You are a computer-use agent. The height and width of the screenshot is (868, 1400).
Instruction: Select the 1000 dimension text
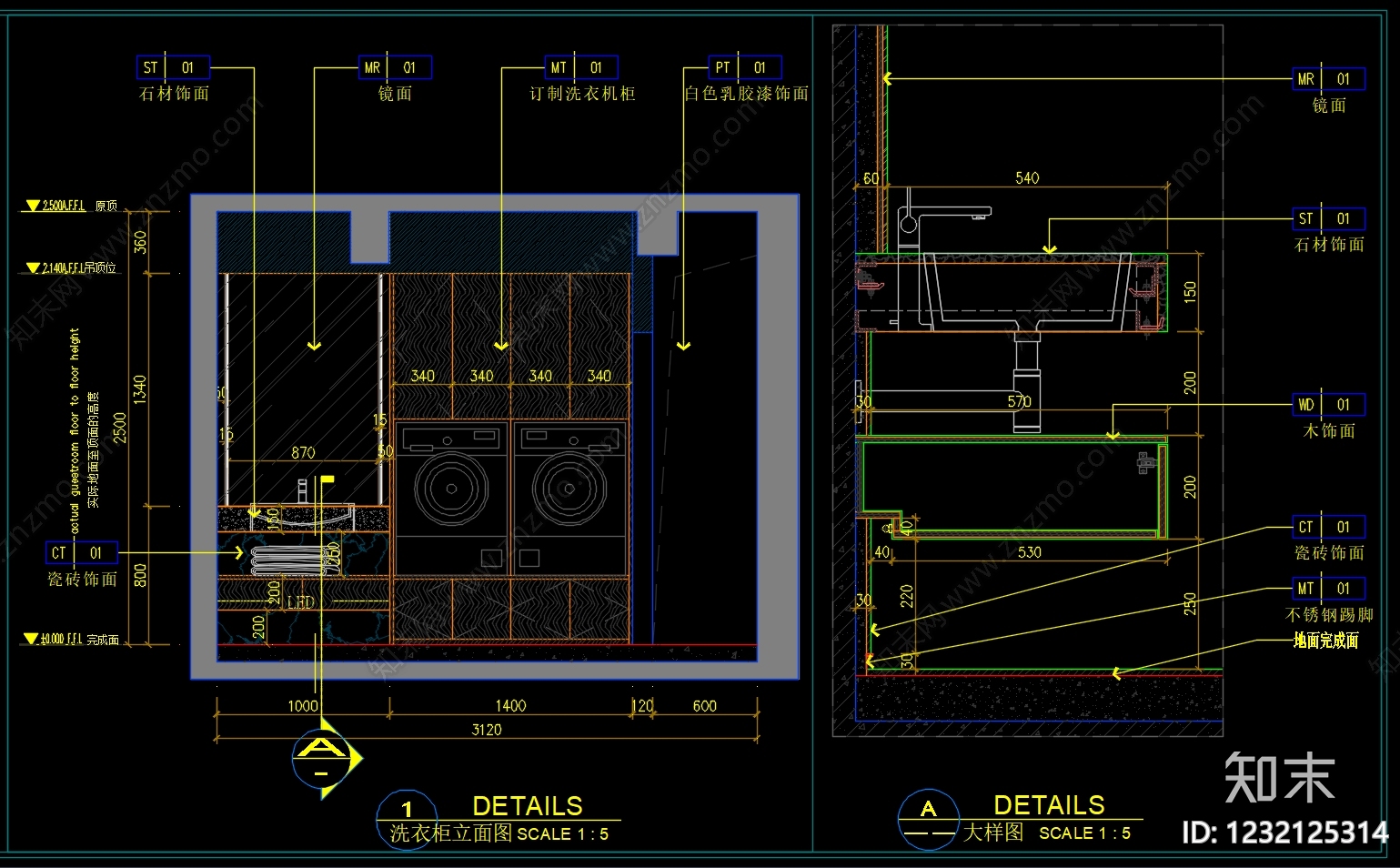[303, 706]
